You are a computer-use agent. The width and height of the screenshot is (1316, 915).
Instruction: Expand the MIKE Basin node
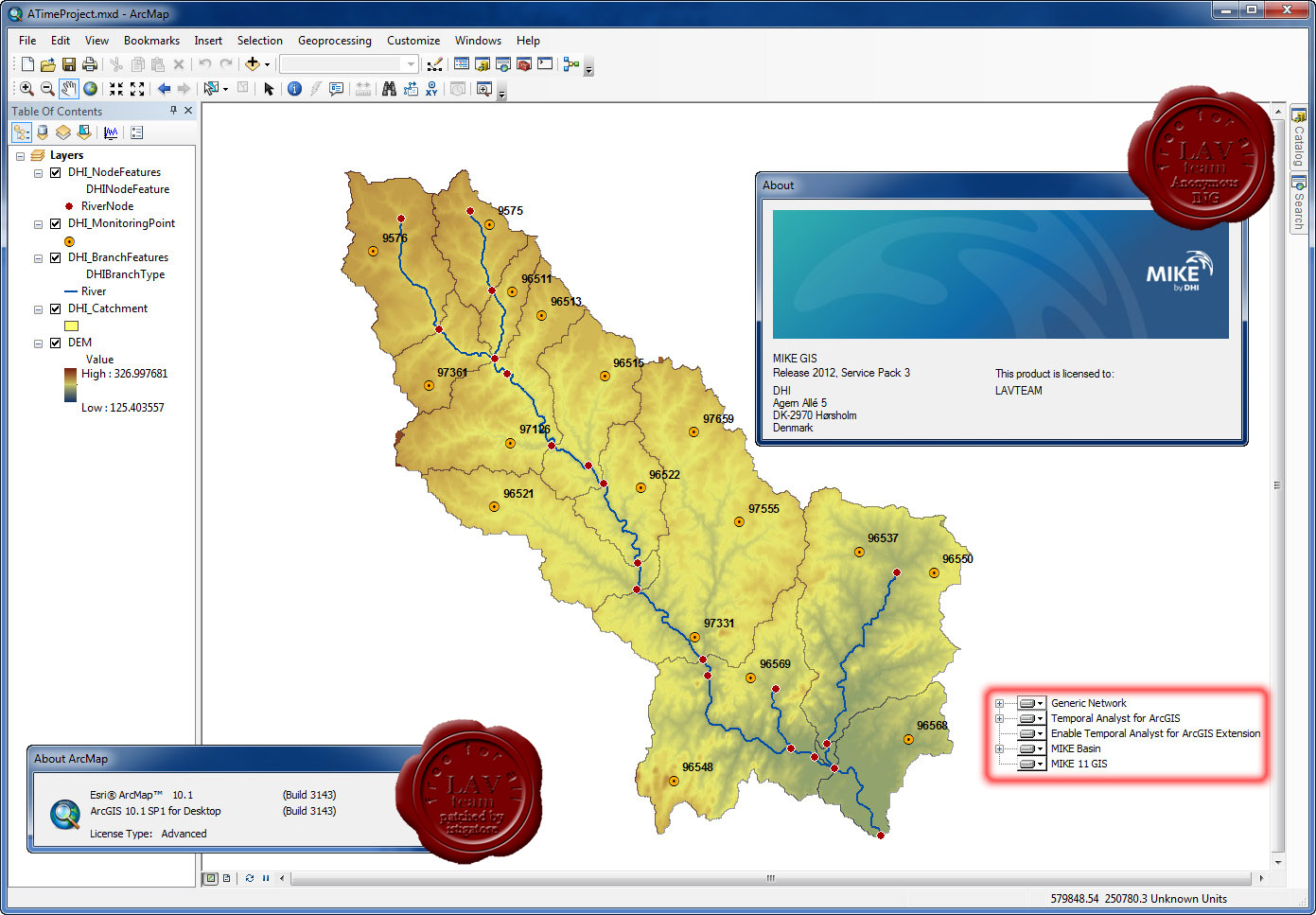(x=999, y=748)
